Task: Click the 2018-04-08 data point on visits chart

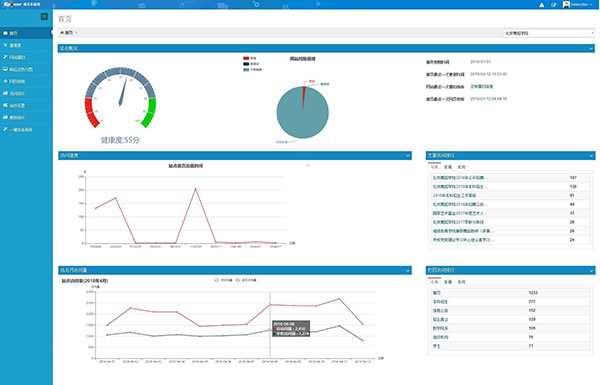Action: (270, 305)
